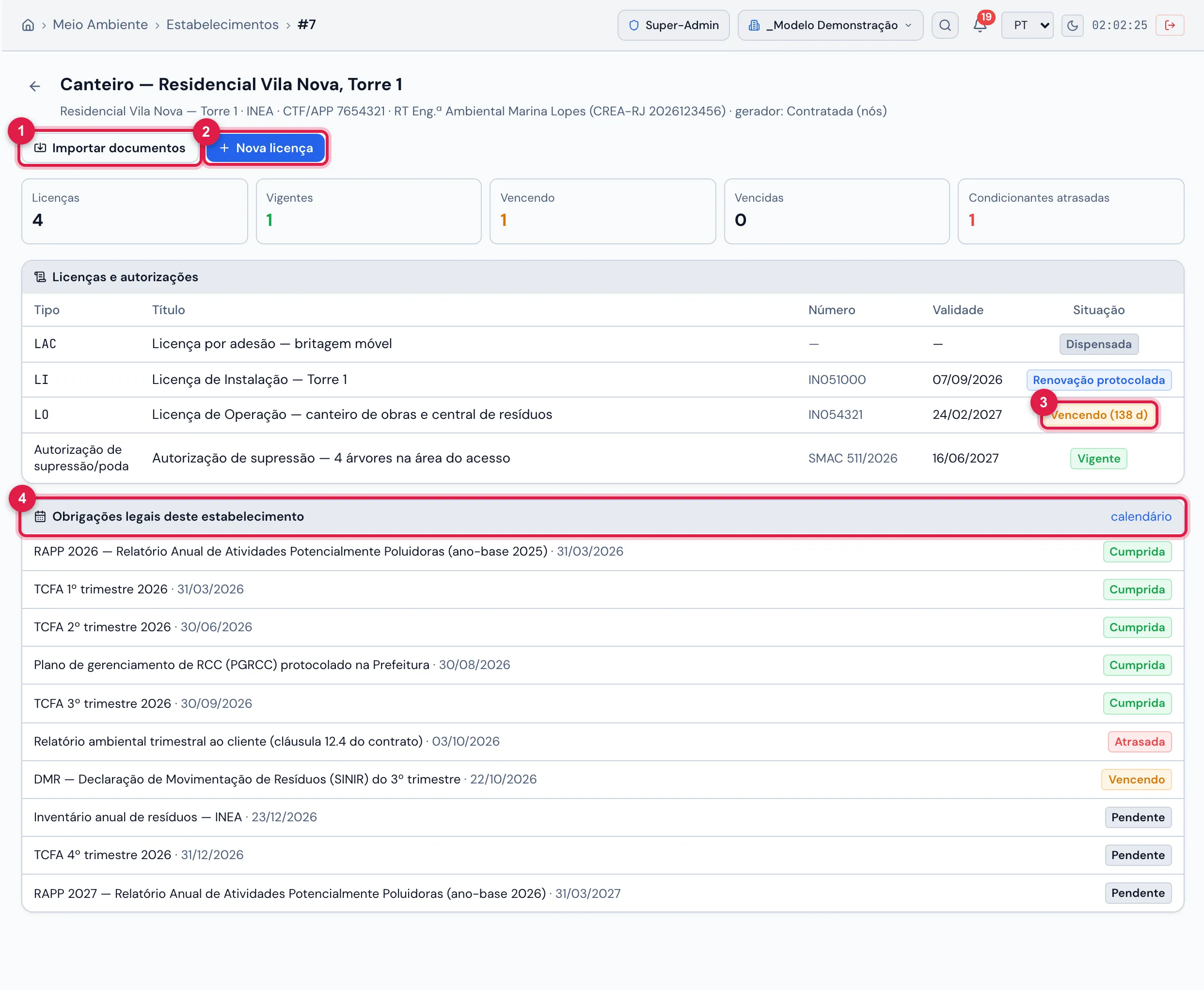Open TCFA 4º trimestre 2026 obligation

point(602,855)
